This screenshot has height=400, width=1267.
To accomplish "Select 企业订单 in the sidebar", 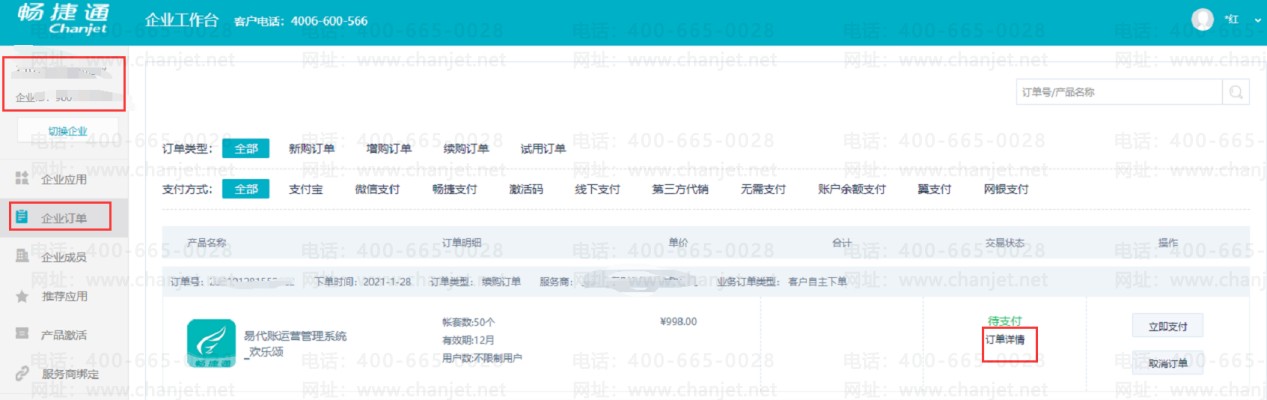I will point(64,217).
